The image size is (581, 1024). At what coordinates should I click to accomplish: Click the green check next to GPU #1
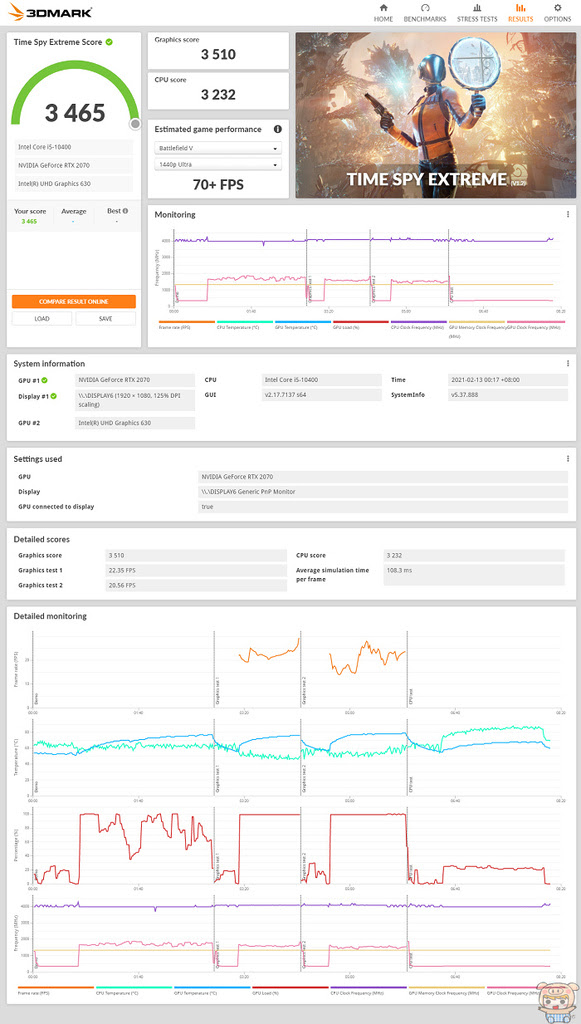44,379
